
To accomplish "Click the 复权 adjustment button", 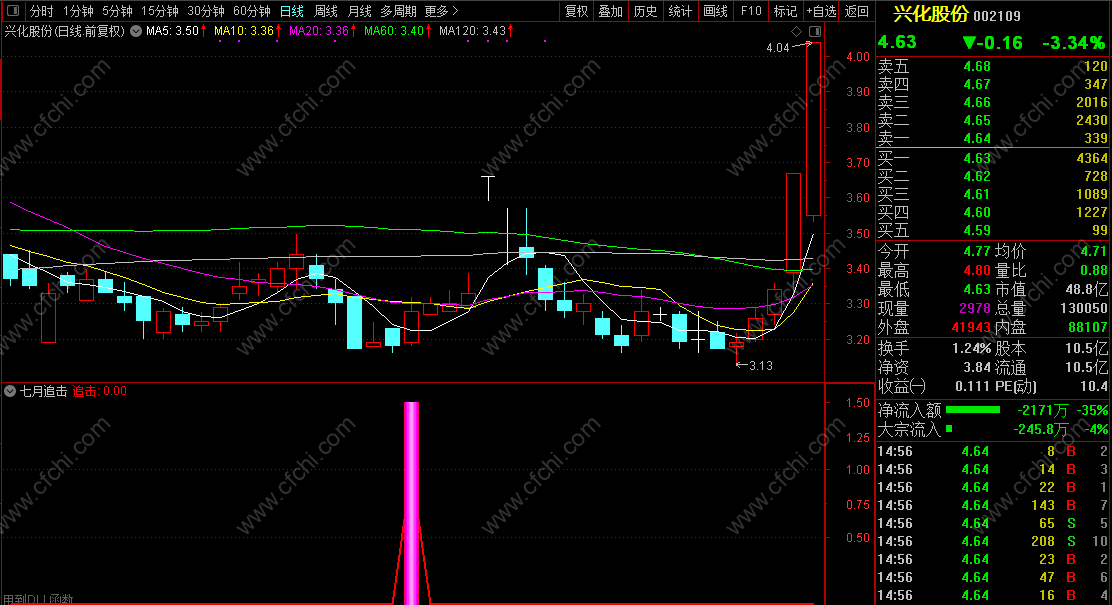I will (577, 11).
